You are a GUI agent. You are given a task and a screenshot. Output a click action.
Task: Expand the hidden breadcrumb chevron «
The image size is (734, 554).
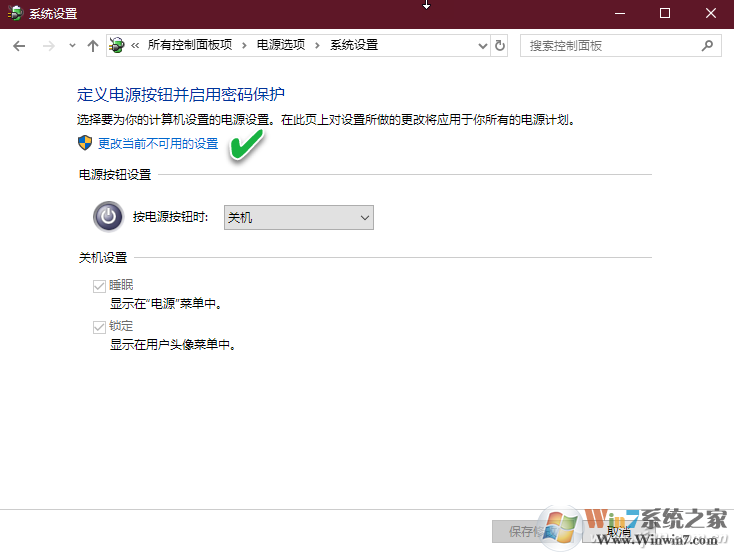click(135, 45)
